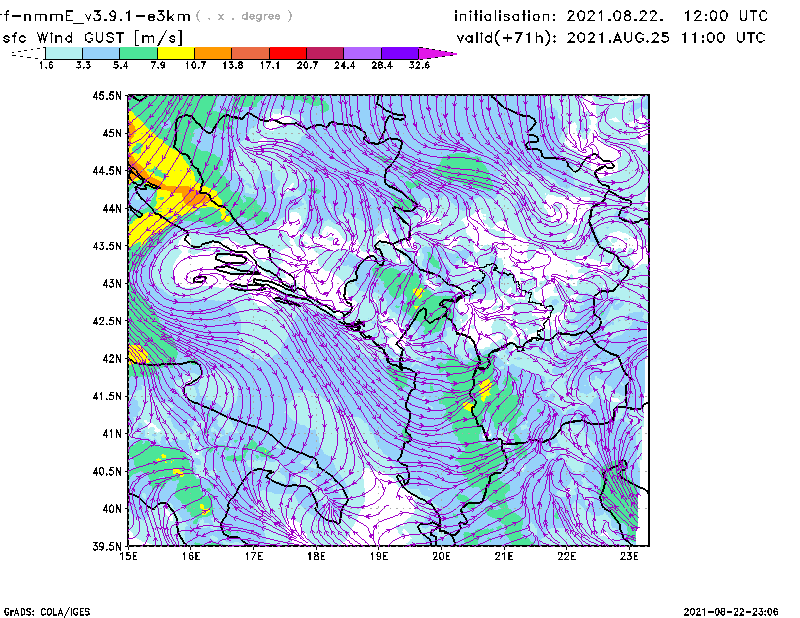Click the red 17.1–20.7 legend swatch
Screen dimensions: 800x618
click(x=288, y=53)
